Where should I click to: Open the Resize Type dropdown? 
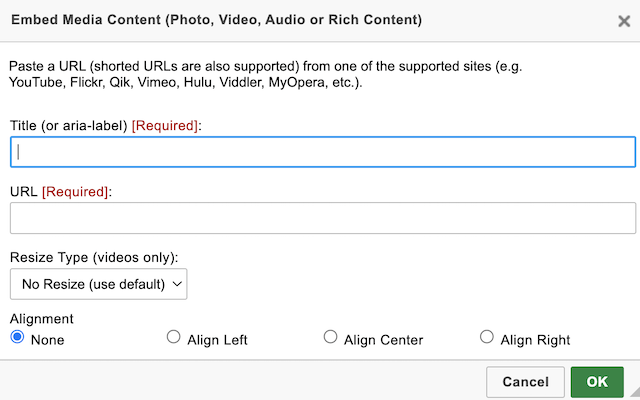click(x=98, y=284)
